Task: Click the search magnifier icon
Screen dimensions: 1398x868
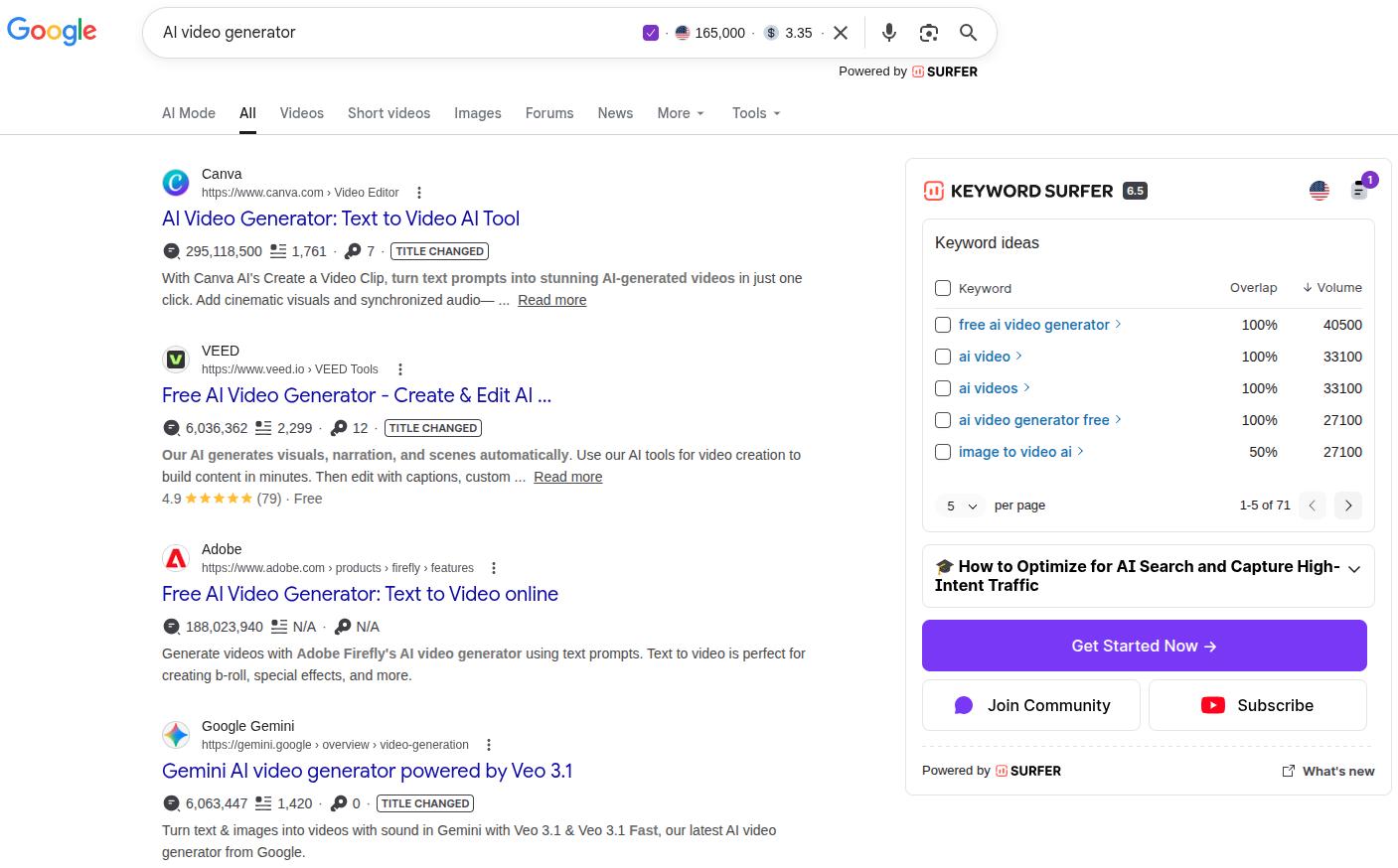Action: coord(969,33)
